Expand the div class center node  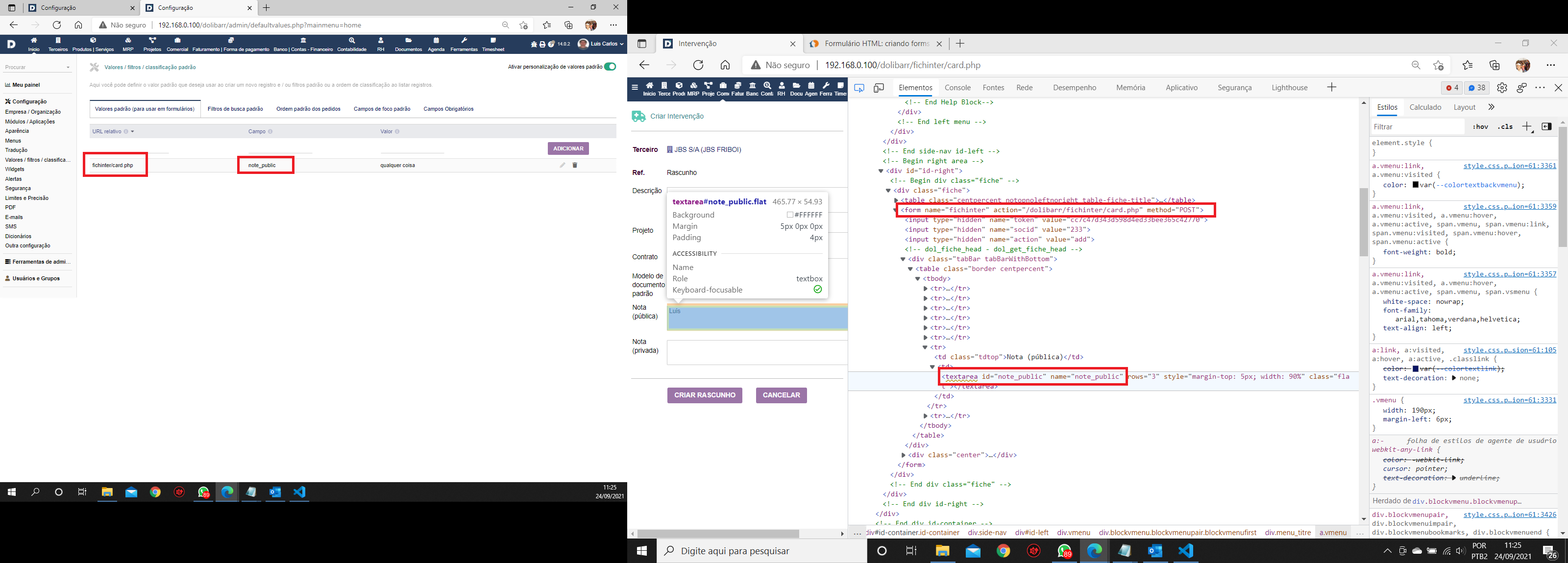[903, 455]
